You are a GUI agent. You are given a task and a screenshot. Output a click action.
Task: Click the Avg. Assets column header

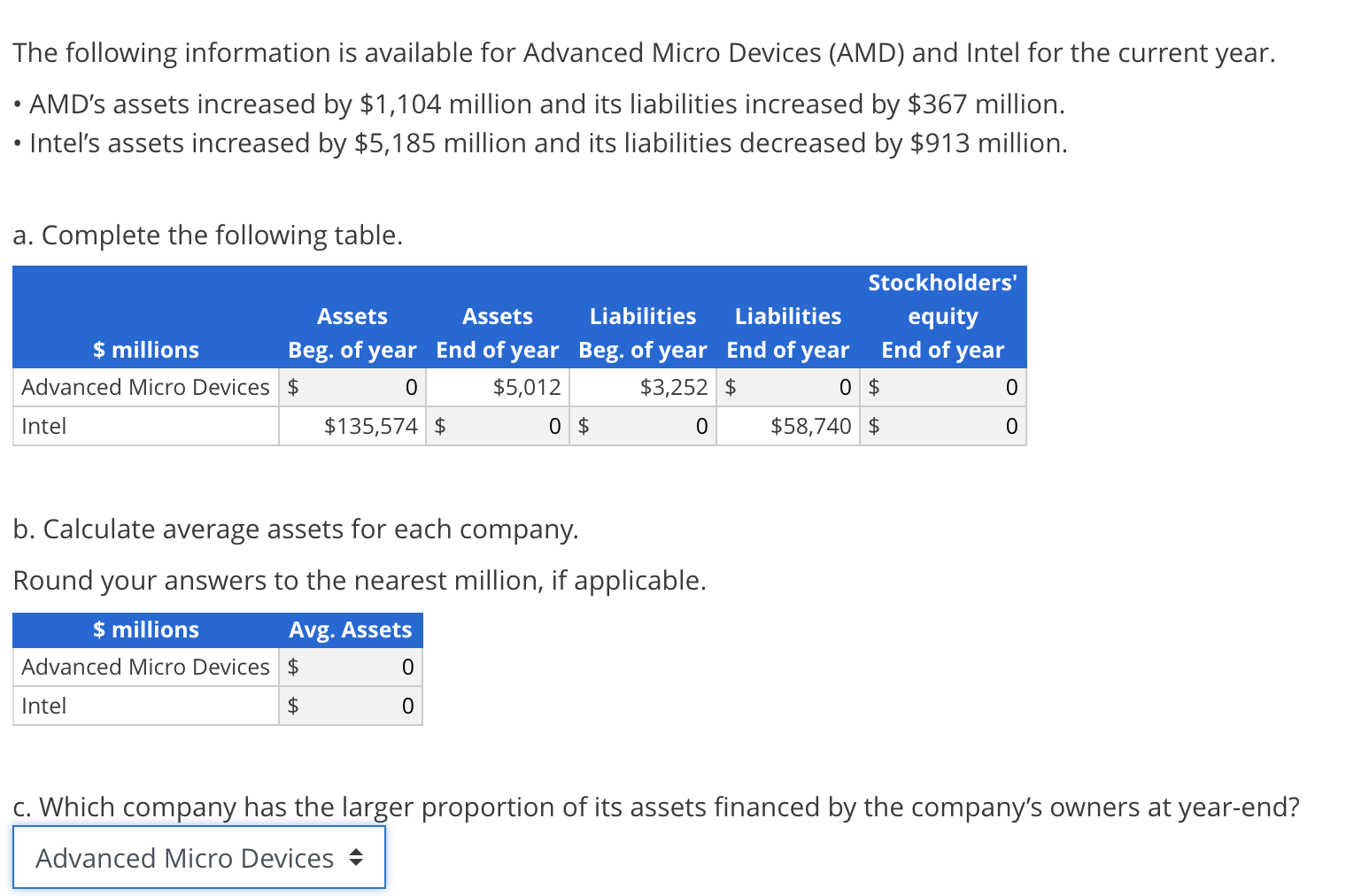pos(351,630)
